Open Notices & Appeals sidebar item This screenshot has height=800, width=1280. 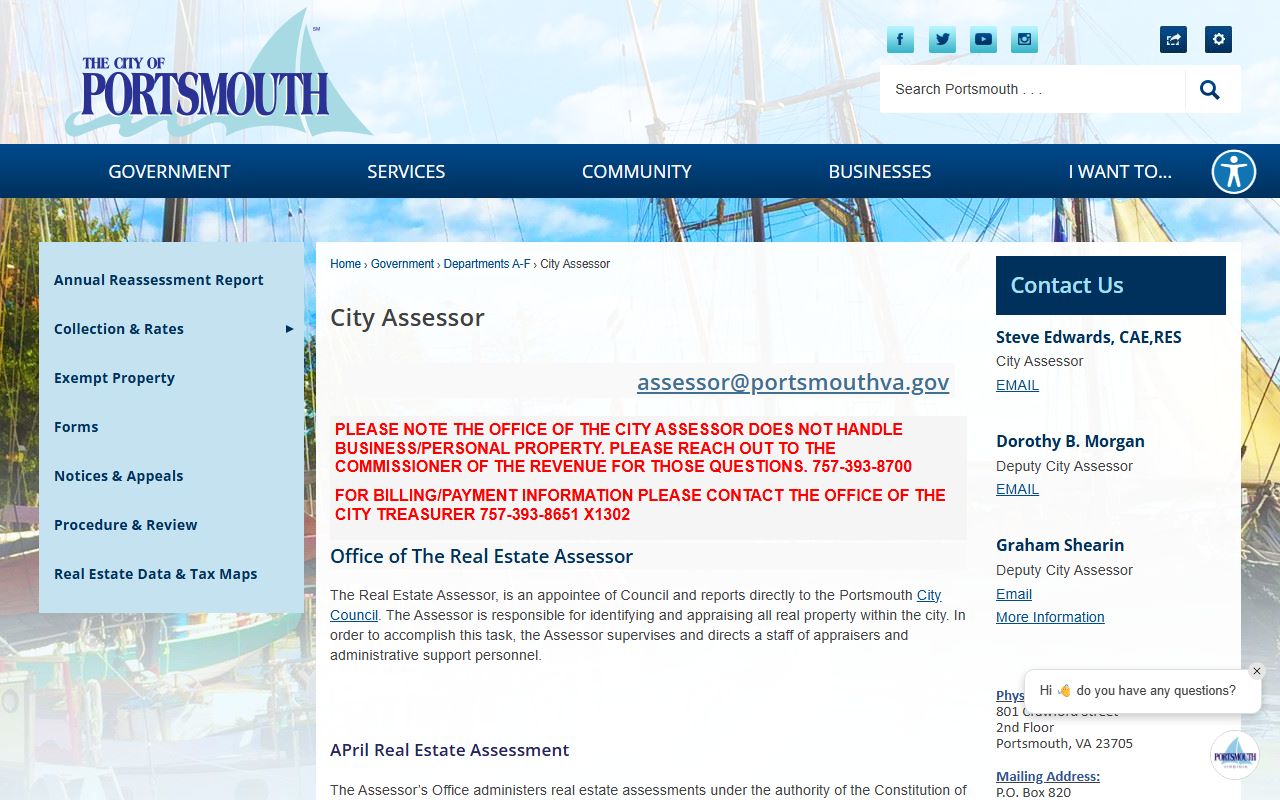pos(119,476)
